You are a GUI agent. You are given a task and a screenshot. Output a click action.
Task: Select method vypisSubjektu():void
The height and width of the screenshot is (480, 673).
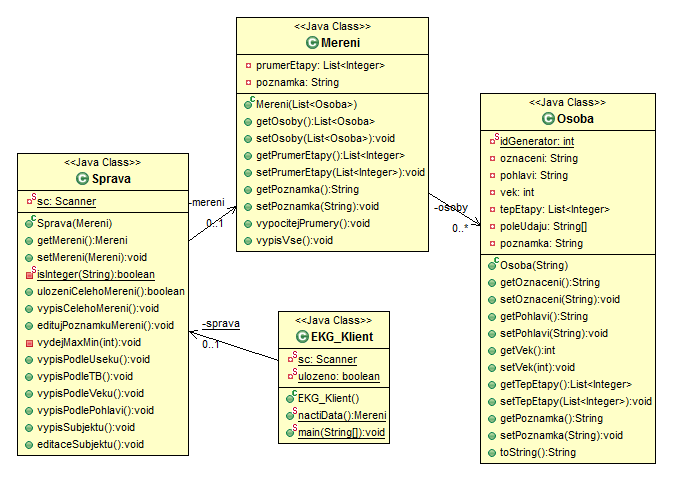point(86,428)
